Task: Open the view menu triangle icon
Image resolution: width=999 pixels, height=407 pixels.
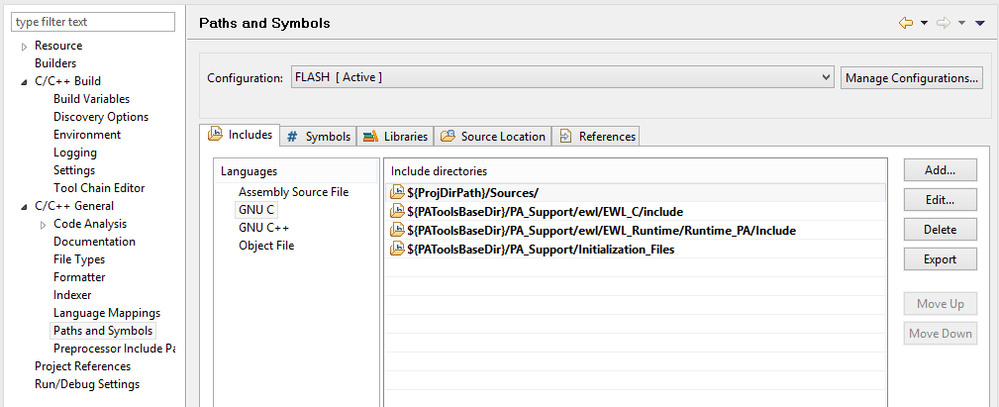Action: point(980,23)
